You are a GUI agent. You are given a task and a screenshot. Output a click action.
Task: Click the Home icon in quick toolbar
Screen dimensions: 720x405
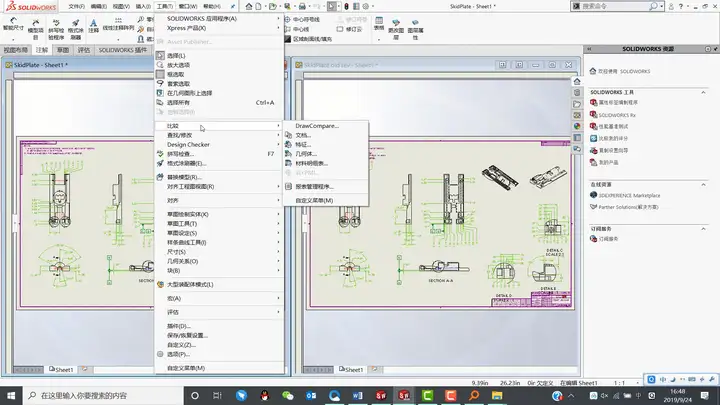pos(248,6)
